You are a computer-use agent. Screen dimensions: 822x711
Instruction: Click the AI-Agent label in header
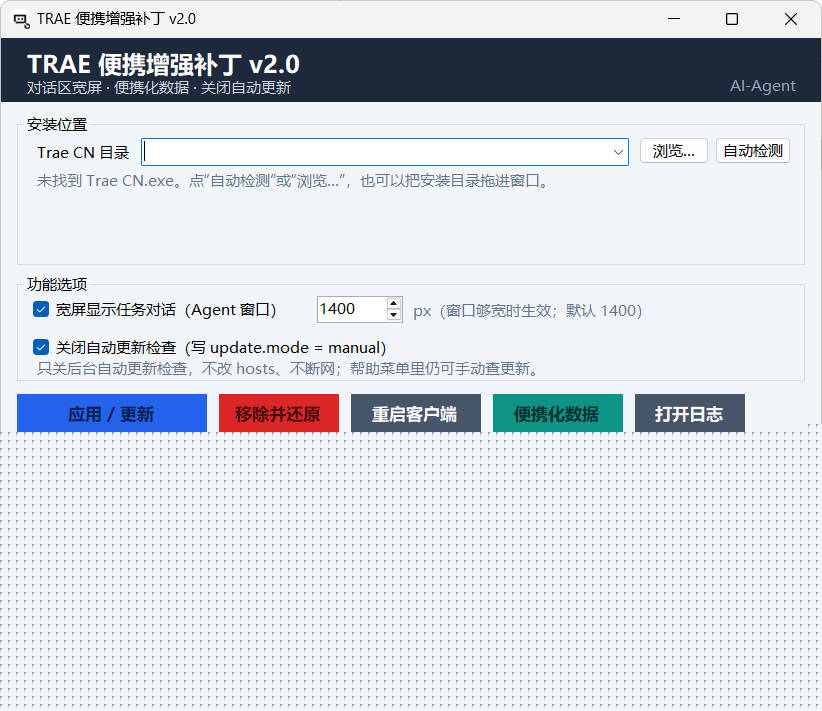763,85
